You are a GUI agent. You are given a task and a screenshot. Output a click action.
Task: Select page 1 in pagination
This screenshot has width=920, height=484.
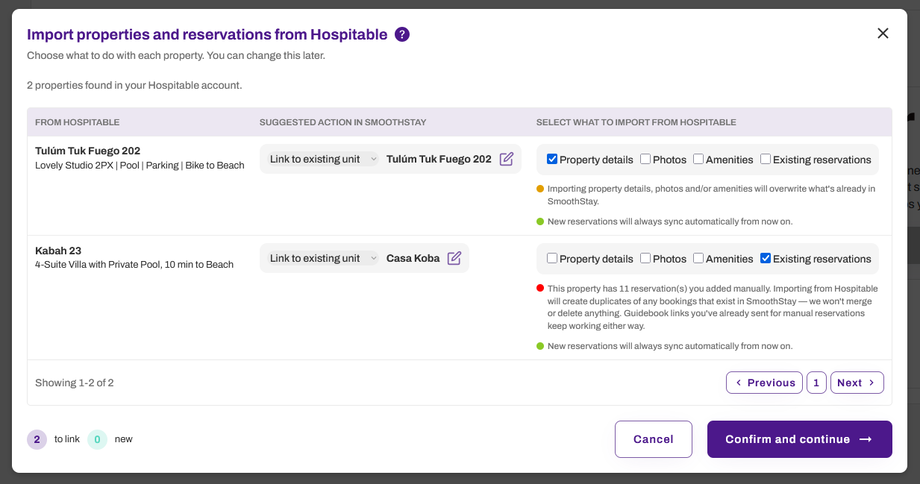coord(816,383)
